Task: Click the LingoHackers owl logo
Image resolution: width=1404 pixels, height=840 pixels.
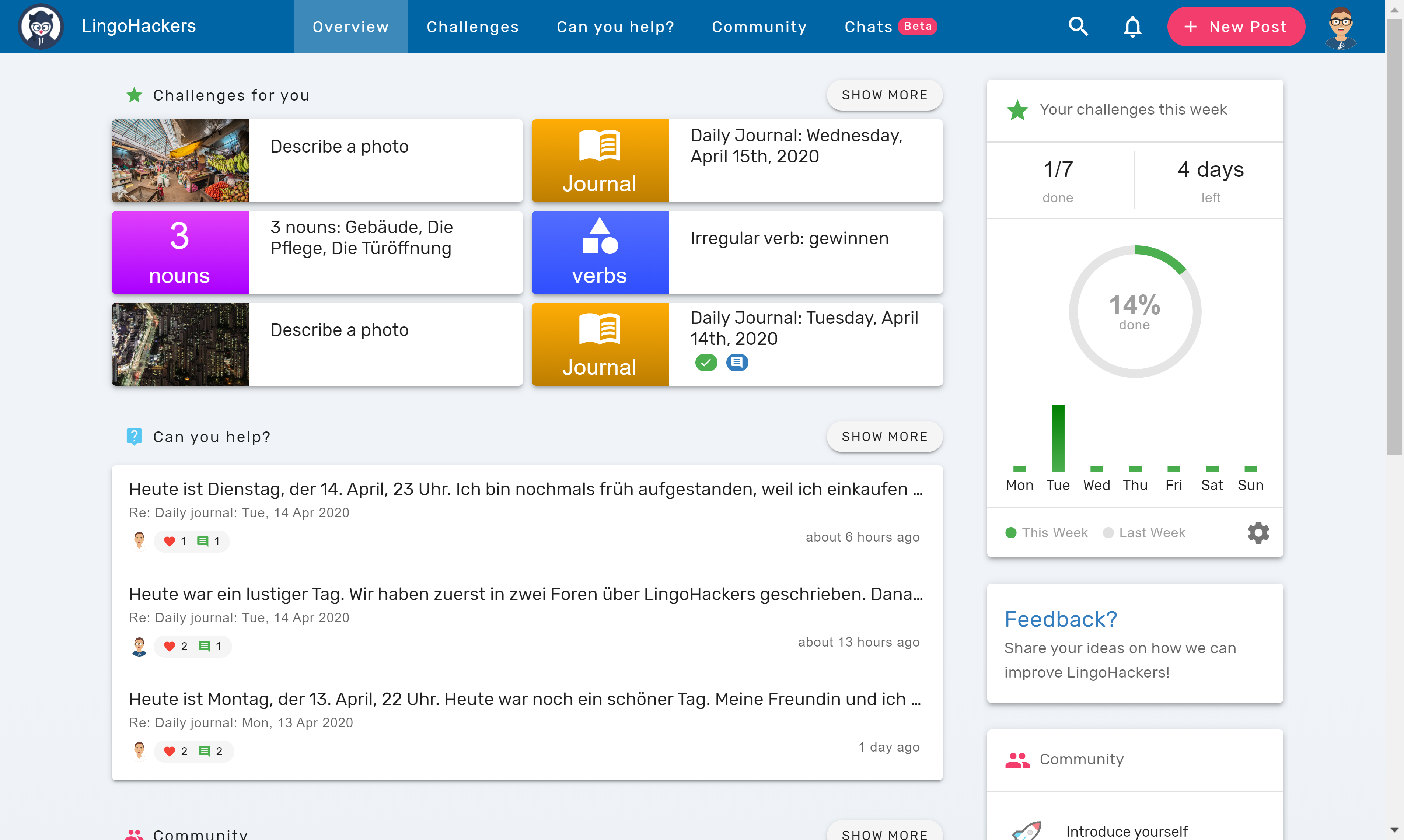Action: tap(40, 26)
